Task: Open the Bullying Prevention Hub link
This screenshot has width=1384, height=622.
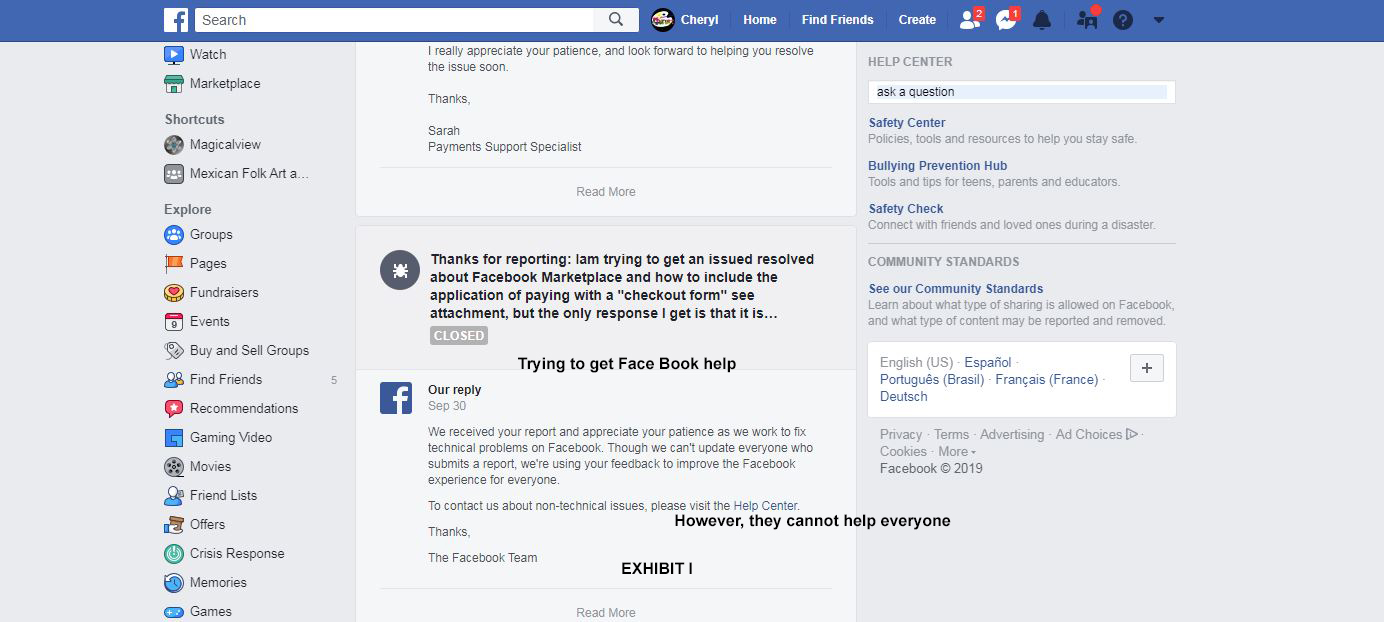Action: 937,166
